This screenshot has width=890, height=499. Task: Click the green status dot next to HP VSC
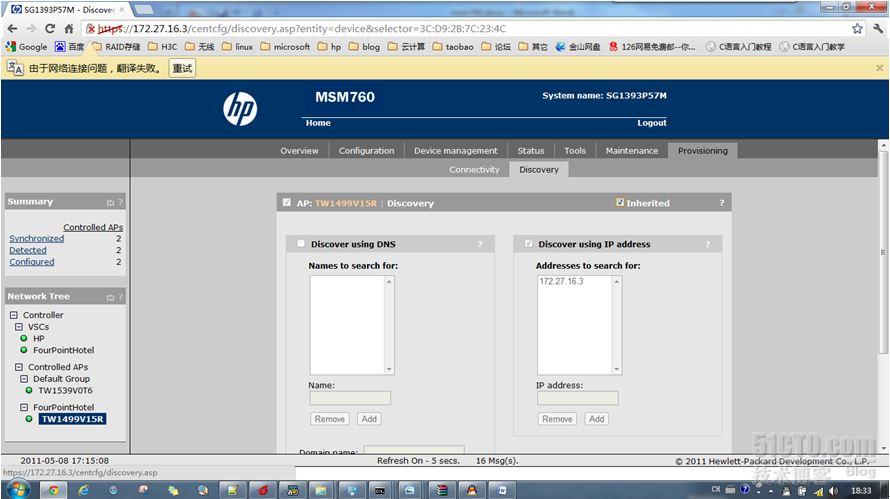24,338
